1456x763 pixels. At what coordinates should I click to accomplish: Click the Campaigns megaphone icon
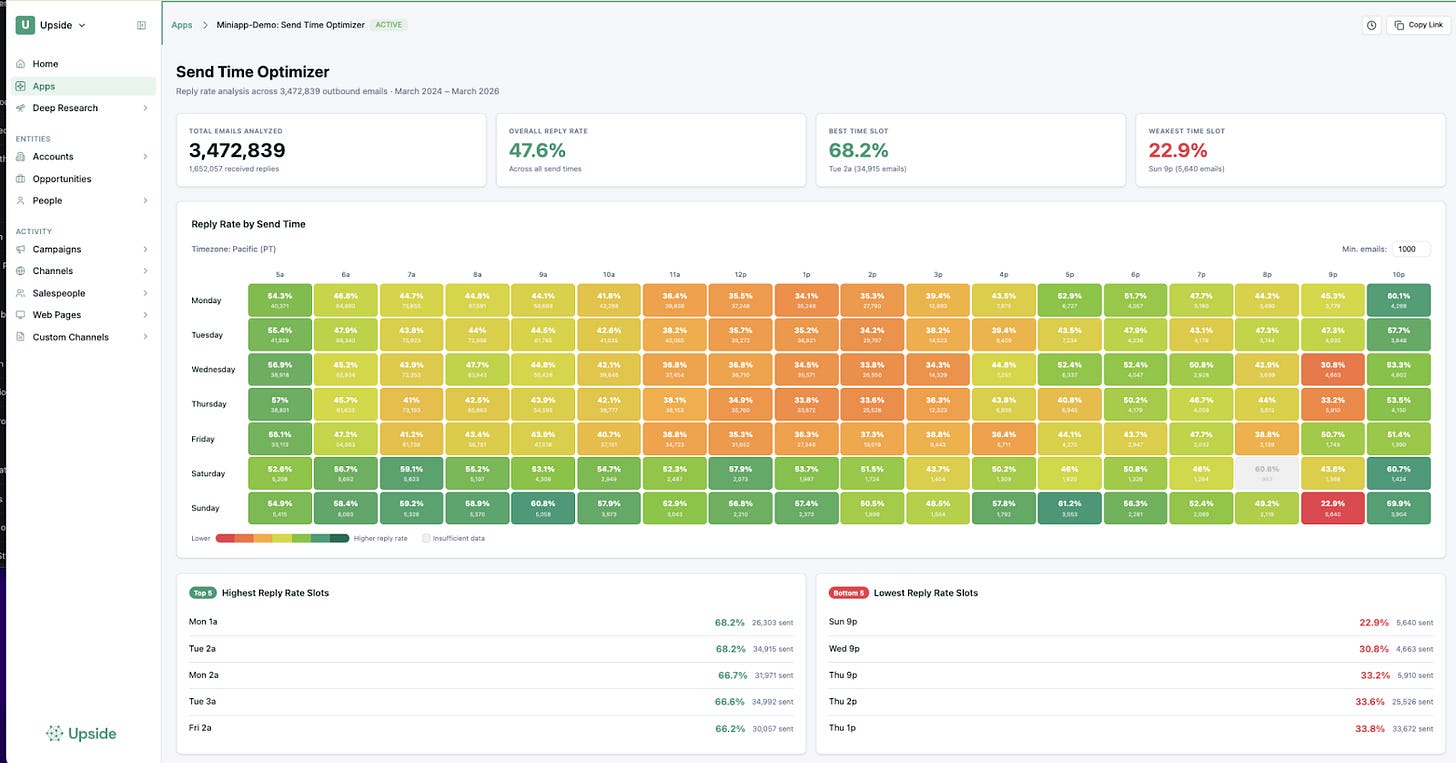[x=21, y=249]
